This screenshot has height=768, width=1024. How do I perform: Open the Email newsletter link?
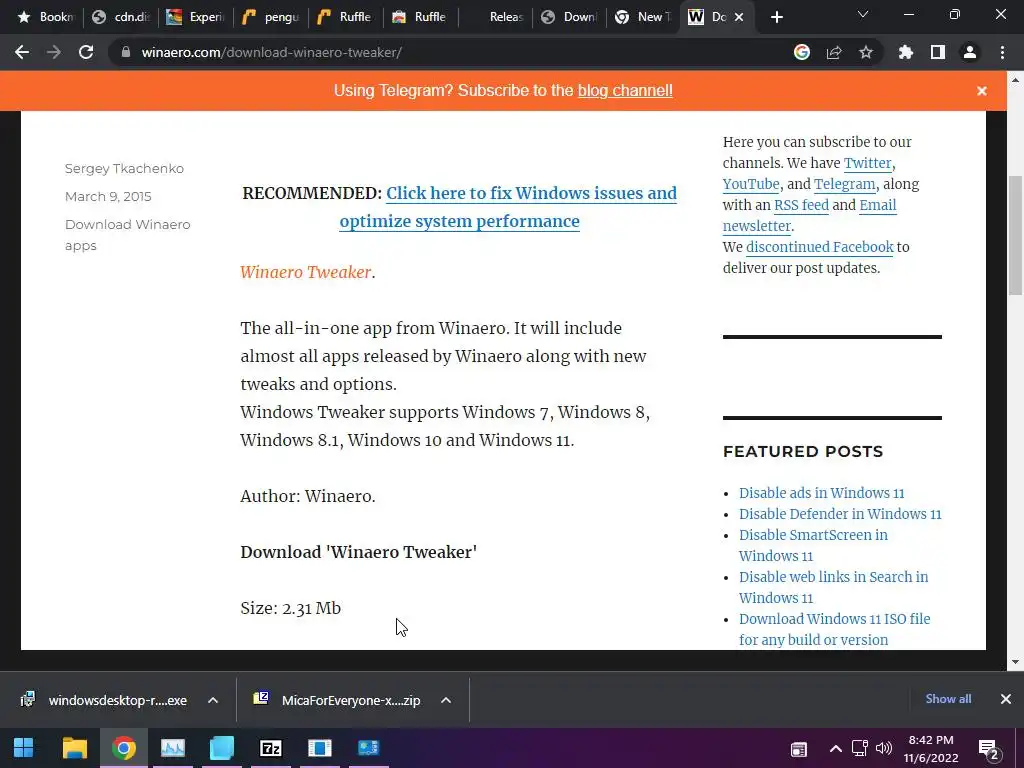[810, 215]
